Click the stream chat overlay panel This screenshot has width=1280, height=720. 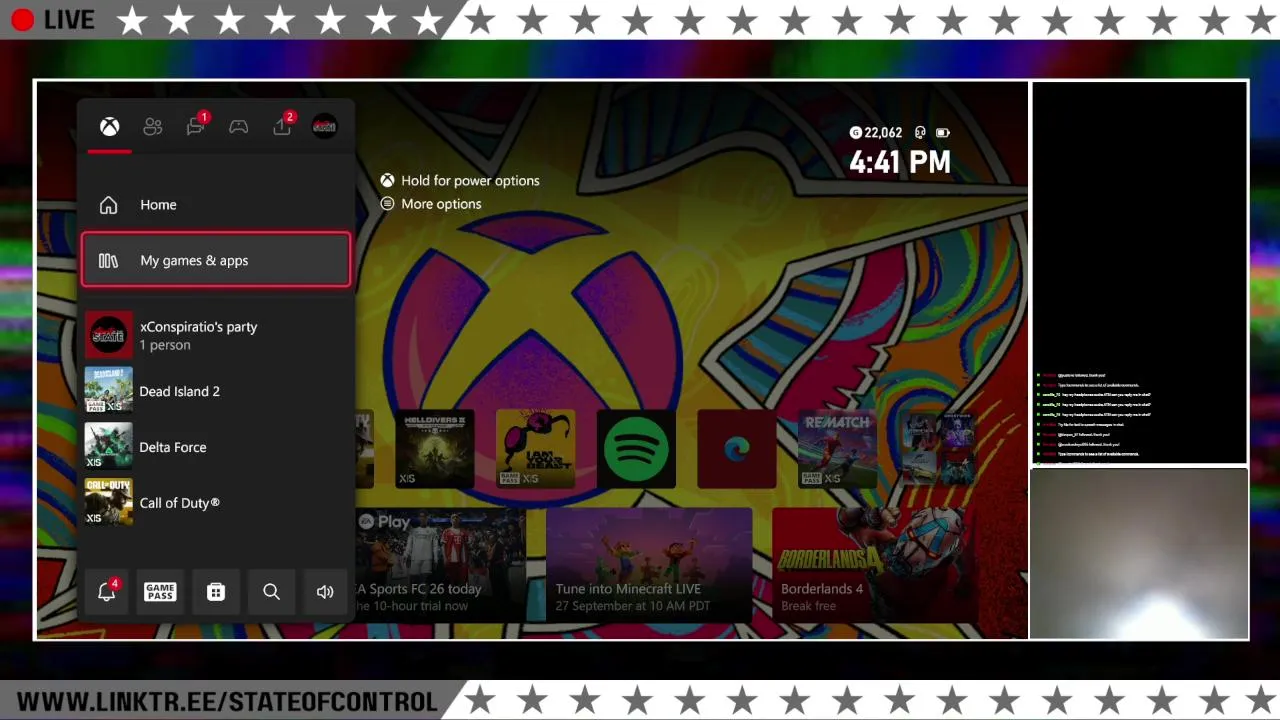1139,273
